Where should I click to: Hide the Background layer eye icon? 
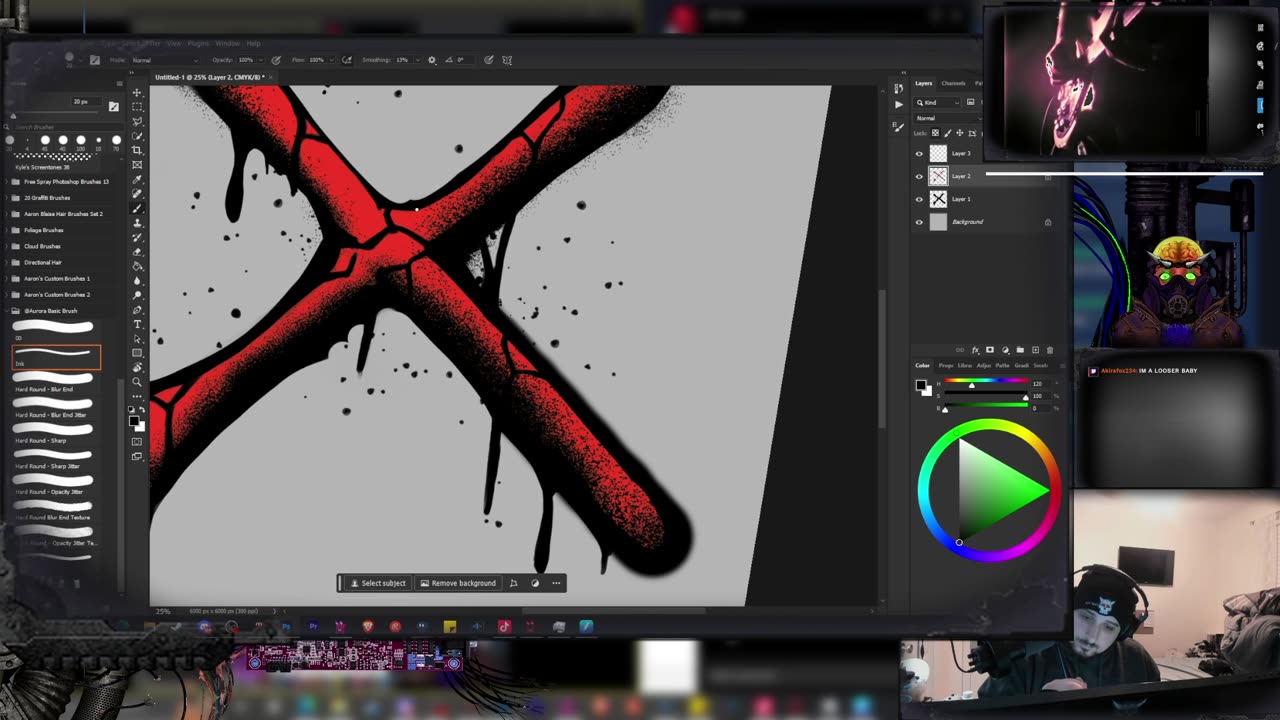919,222
